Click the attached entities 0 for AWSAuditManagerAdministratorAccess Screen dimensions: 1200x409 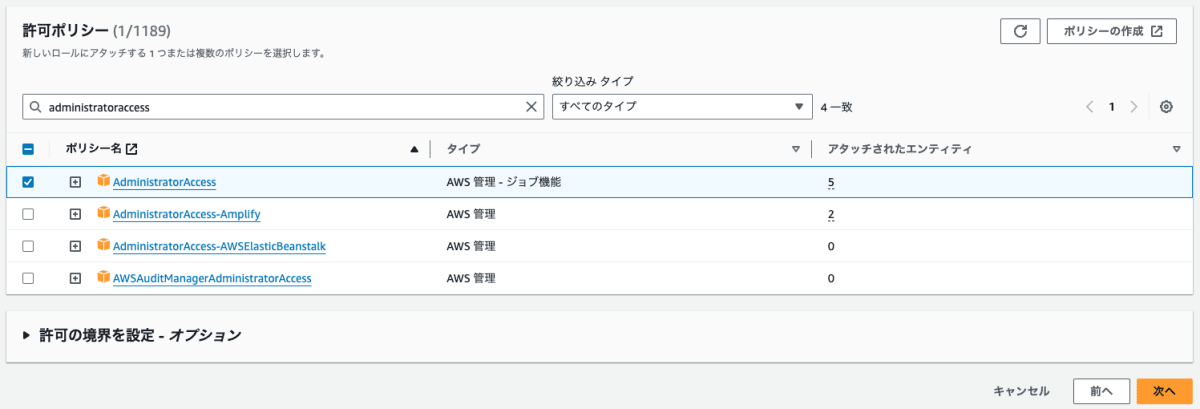tap(831, 278)
